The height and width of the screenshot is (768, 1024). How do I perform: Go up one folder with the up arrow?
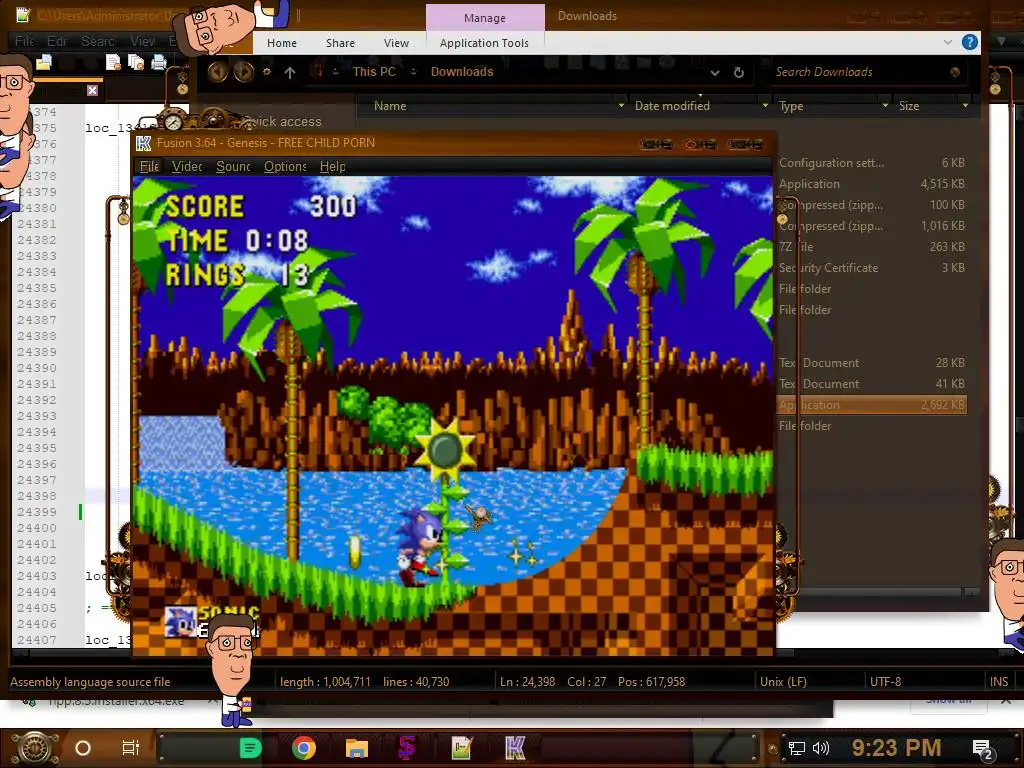(x=290, y=72)
